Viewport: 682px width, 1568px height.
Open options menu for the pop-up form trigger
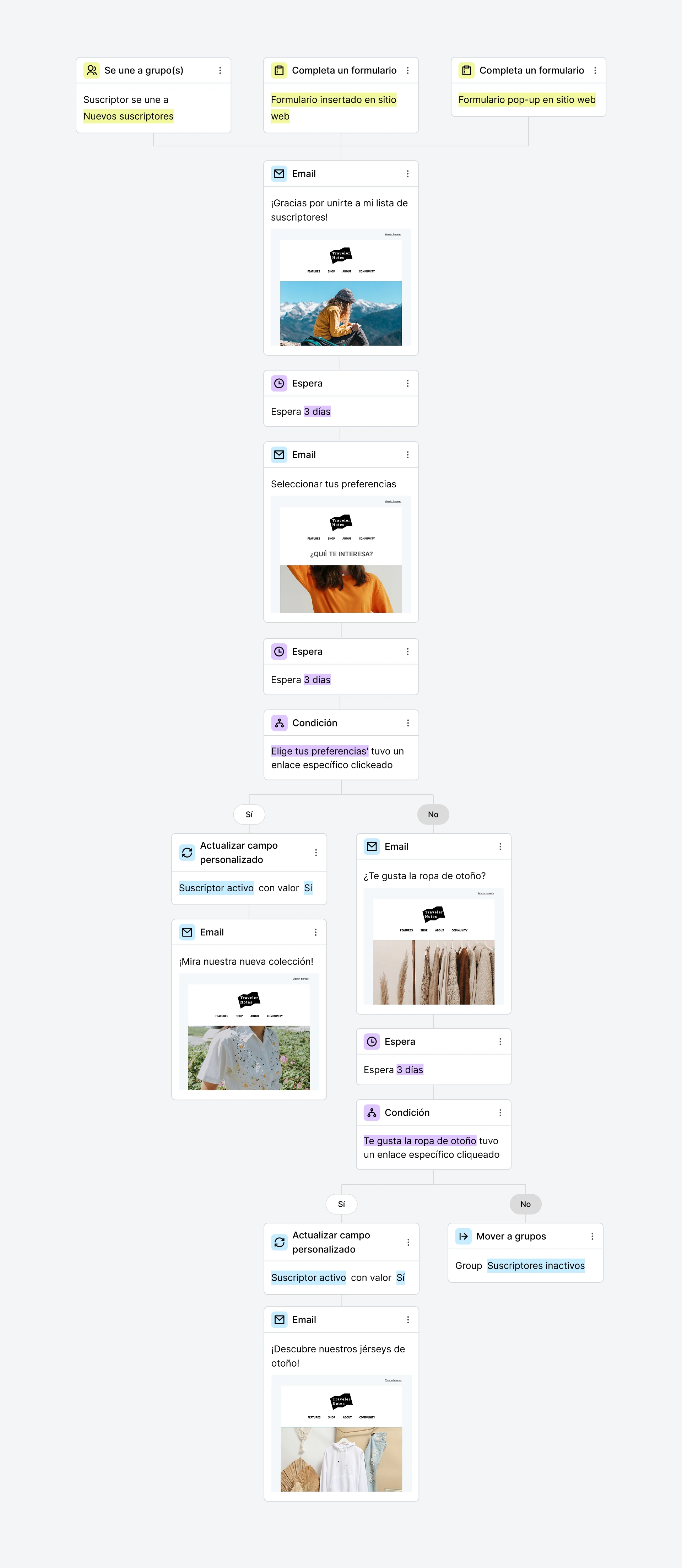(x=595, y=71)
